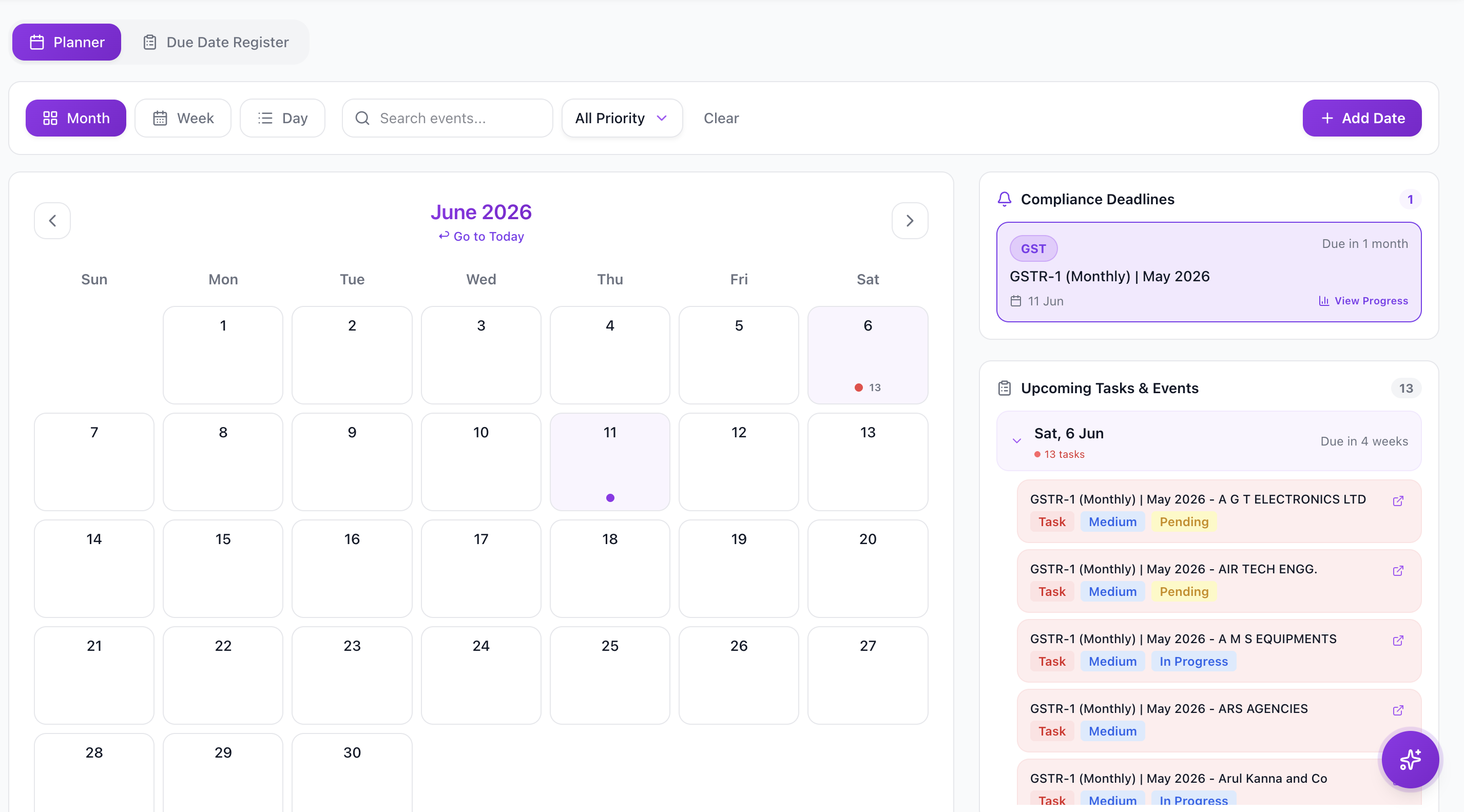Click Arul Kanna and Co task title
The height and width of the screenshot is (812, 1464).
pyautogui.click(x=1178, y=779)
